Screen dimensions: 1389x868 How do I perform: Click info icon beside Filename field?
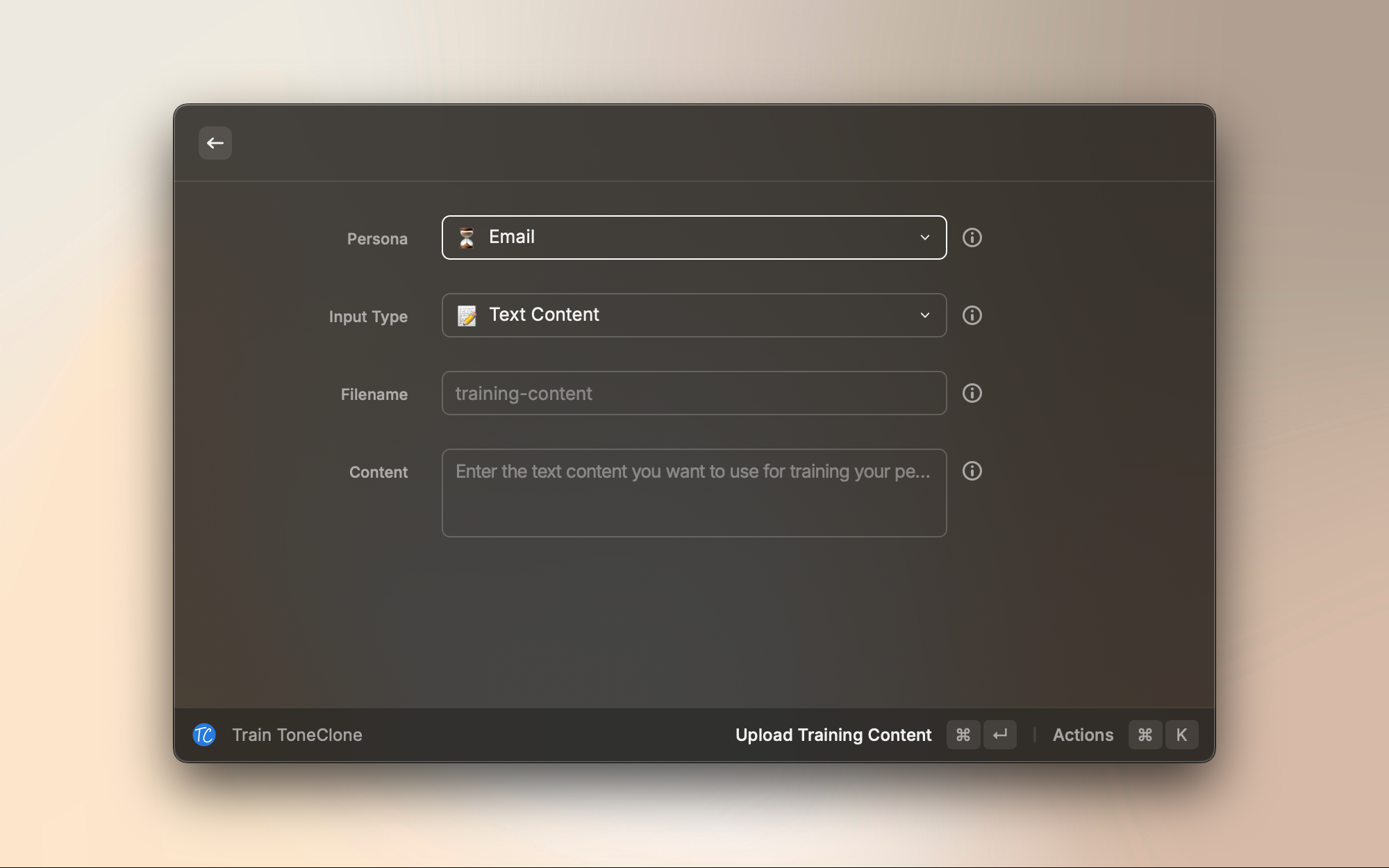pos(972,393)
